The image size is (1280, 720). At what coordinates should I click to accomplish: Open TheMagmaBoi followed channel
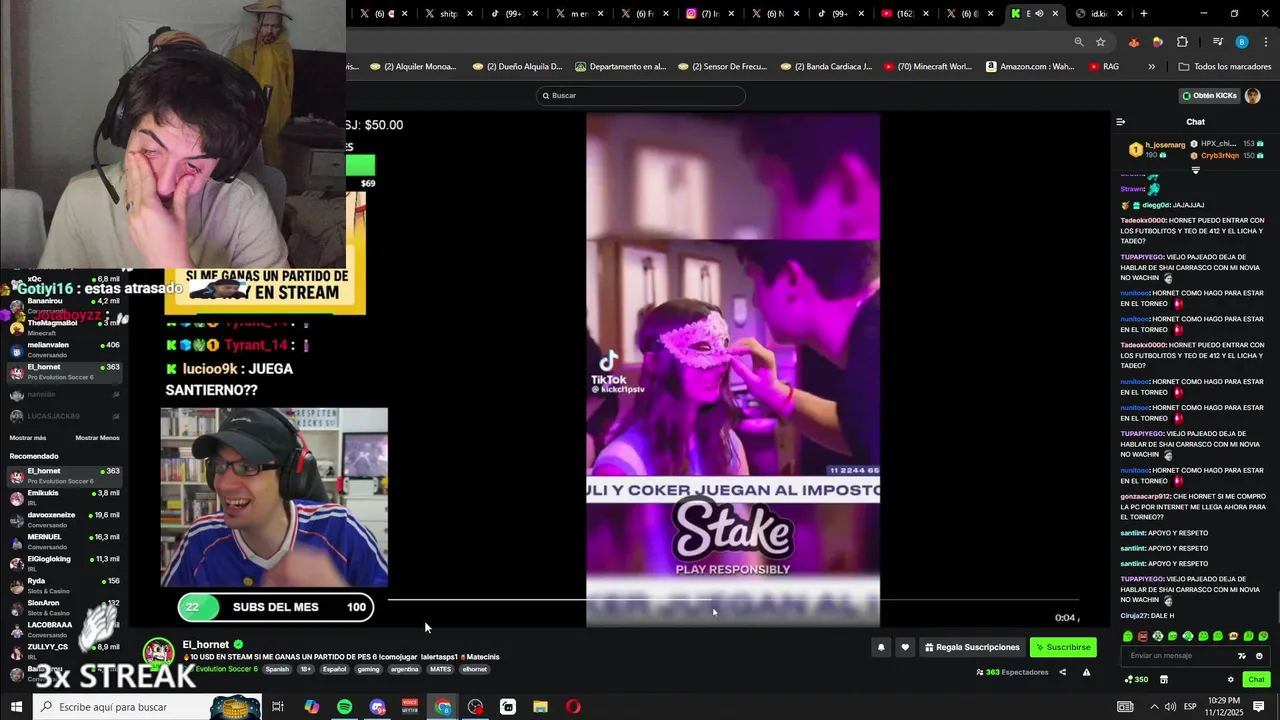(64, 327)
